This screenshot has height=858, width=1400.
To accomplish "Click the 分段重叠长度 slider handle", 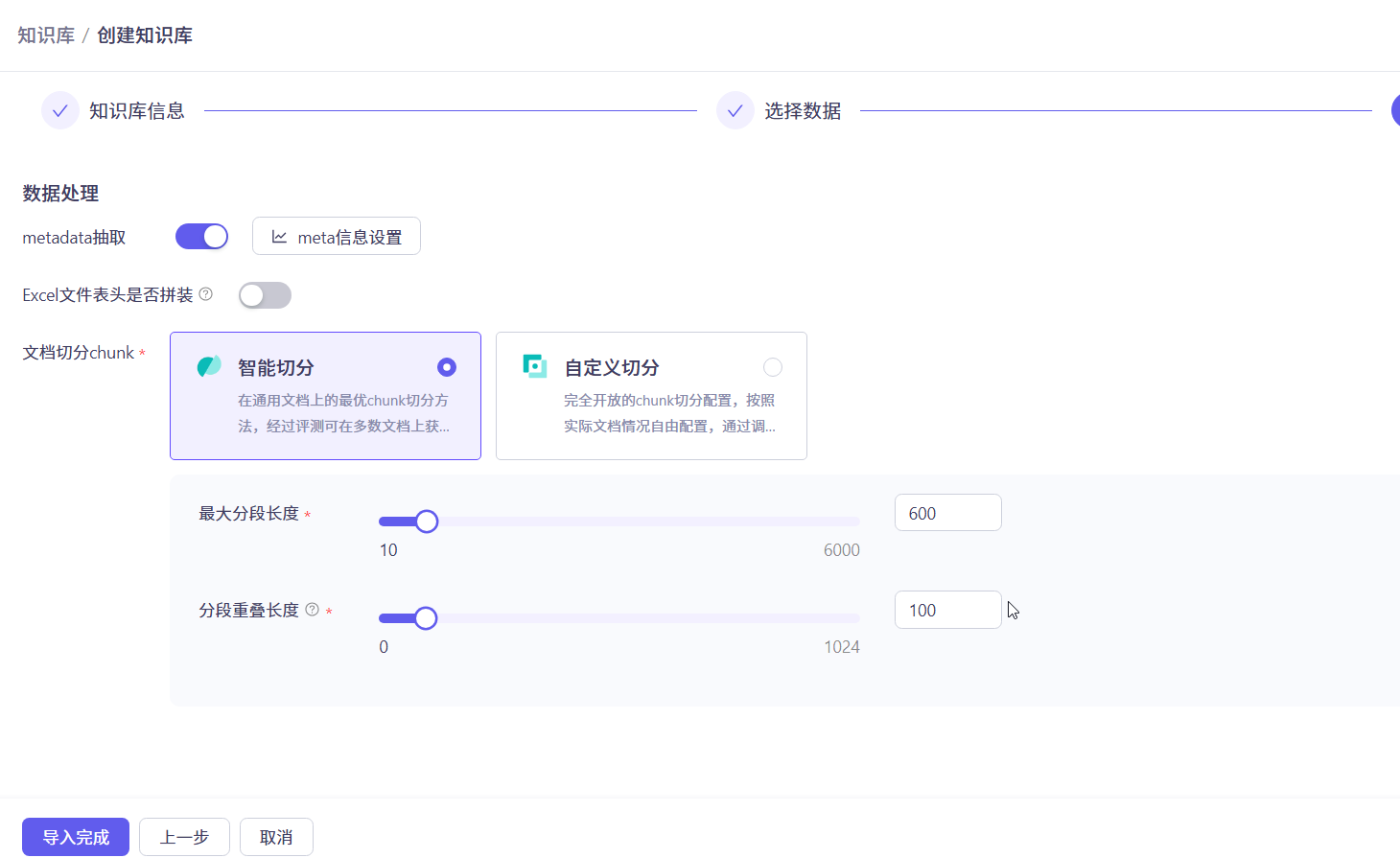I will 426,618.
